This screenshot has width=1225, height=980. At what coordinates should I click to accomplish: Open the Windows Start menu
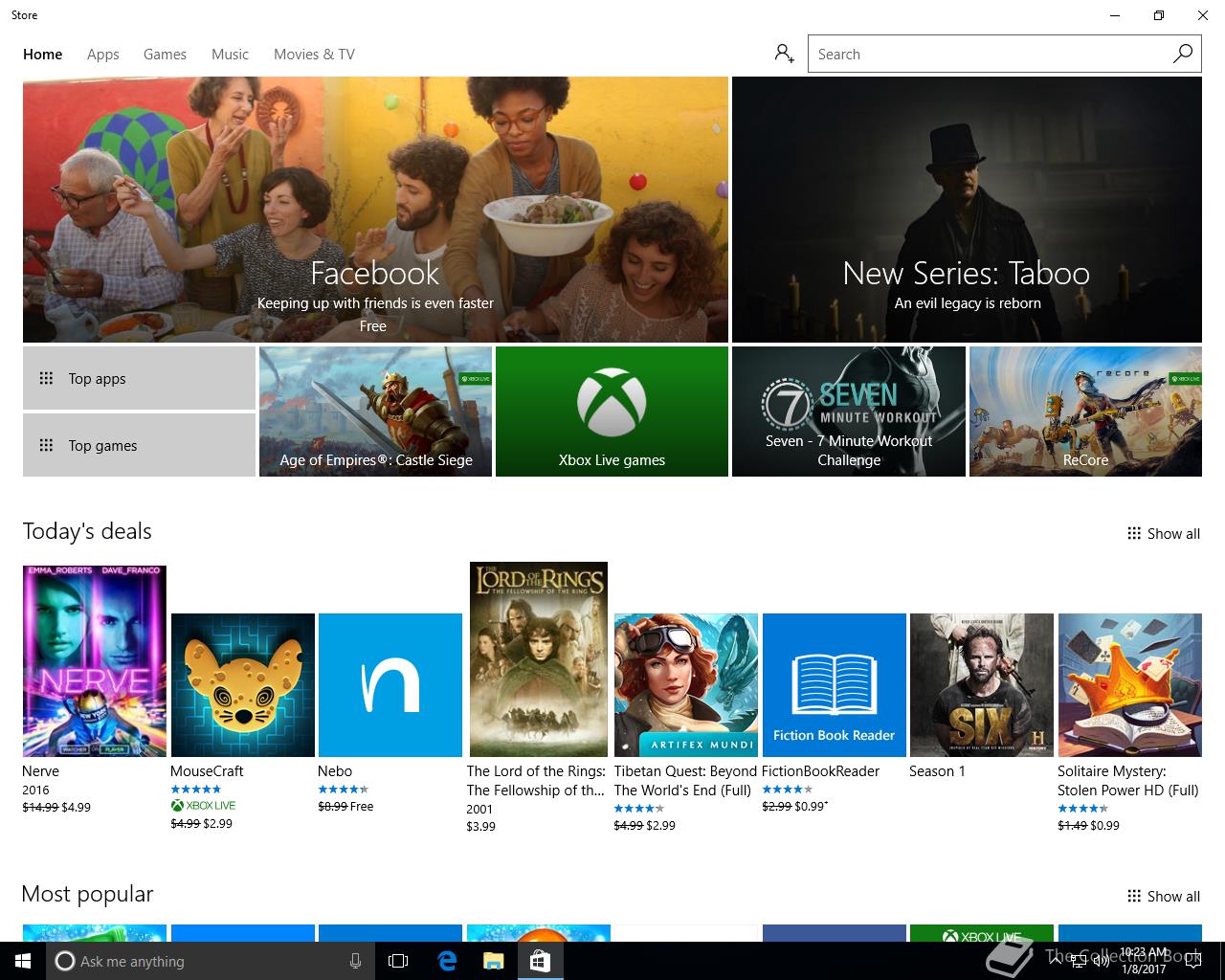tap(23, 961)
